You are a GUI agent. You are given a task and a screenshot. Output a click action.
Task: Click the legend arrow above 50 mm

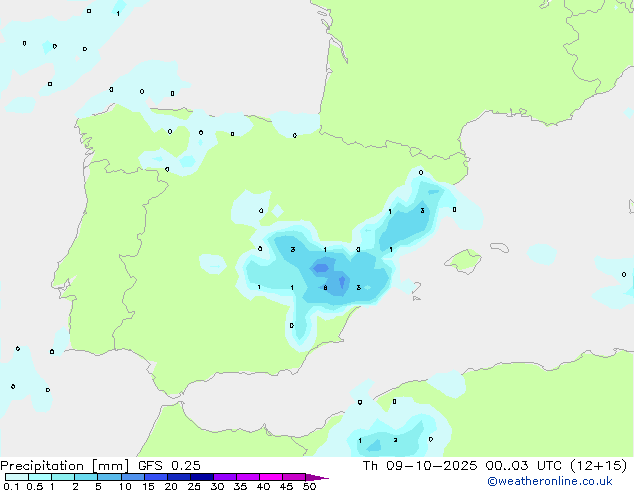point(317,477)
